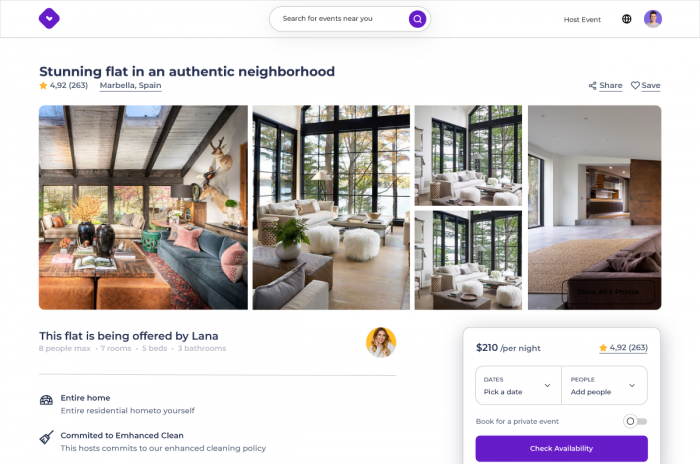Click the purple heart logo
This screenshot has width=700, height=464.
click(x=49, y=19)
